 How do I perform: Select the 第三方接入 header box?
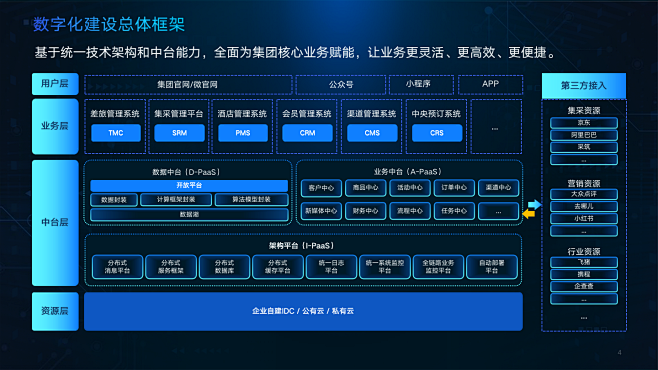click(x=584, y=86)
